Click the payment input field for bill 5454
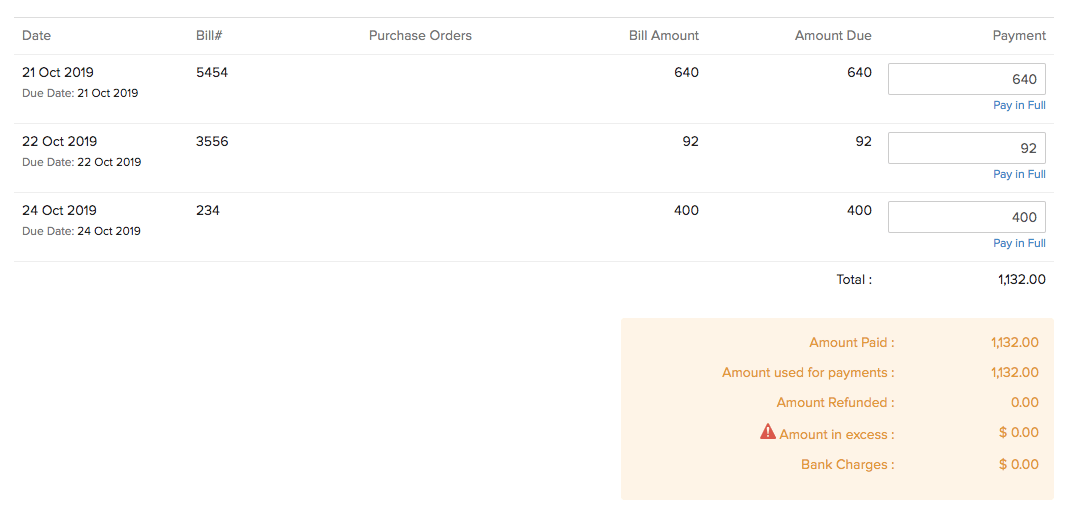 tap(966, 79)
